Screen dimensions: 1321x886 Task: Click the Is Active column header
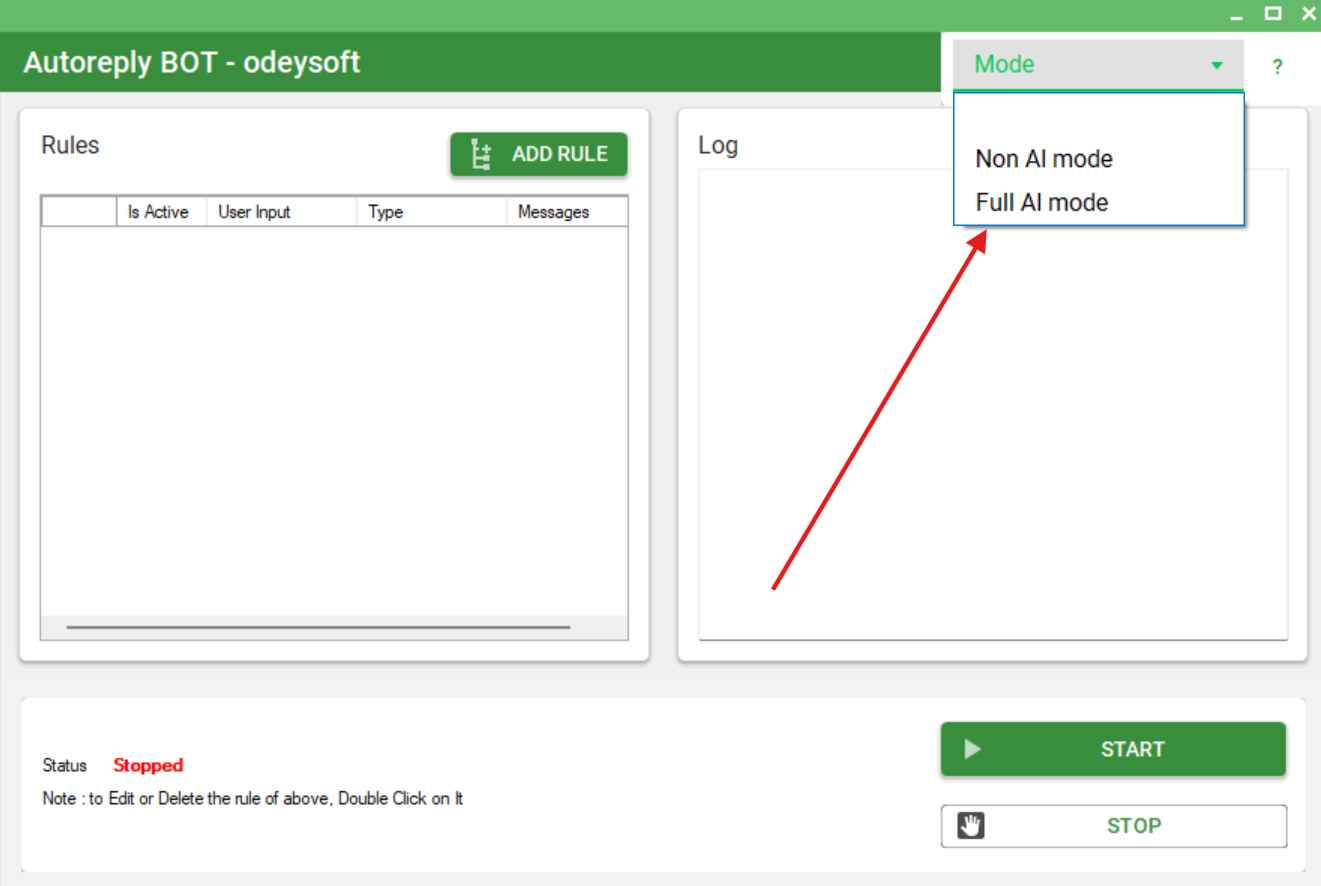[x=161, y=212]
